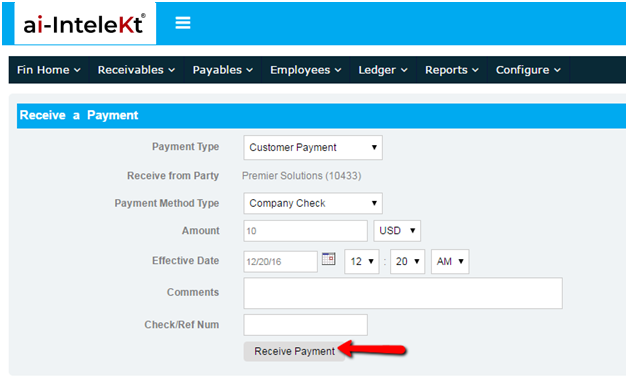Image resolution: width=628 pixels, height=381 pixels.
Task: Click the Check/Ref Num label
Action: point(182,325)
